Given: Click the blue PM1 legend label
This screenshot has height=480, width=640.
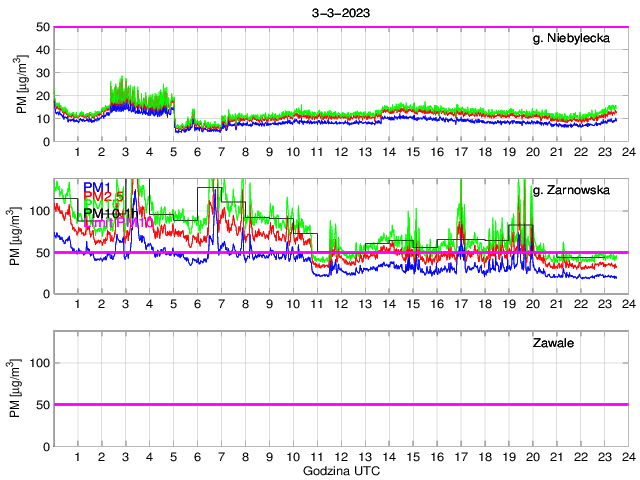Looking at the screenshot, I should click(97, 187).
